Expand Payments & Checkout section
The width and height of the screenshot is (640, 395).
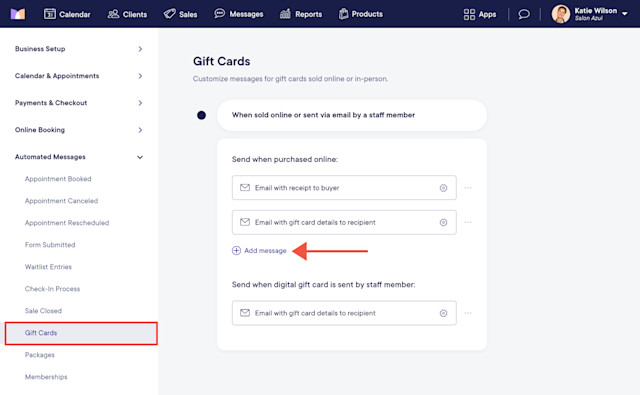click(x=78, y=103)
